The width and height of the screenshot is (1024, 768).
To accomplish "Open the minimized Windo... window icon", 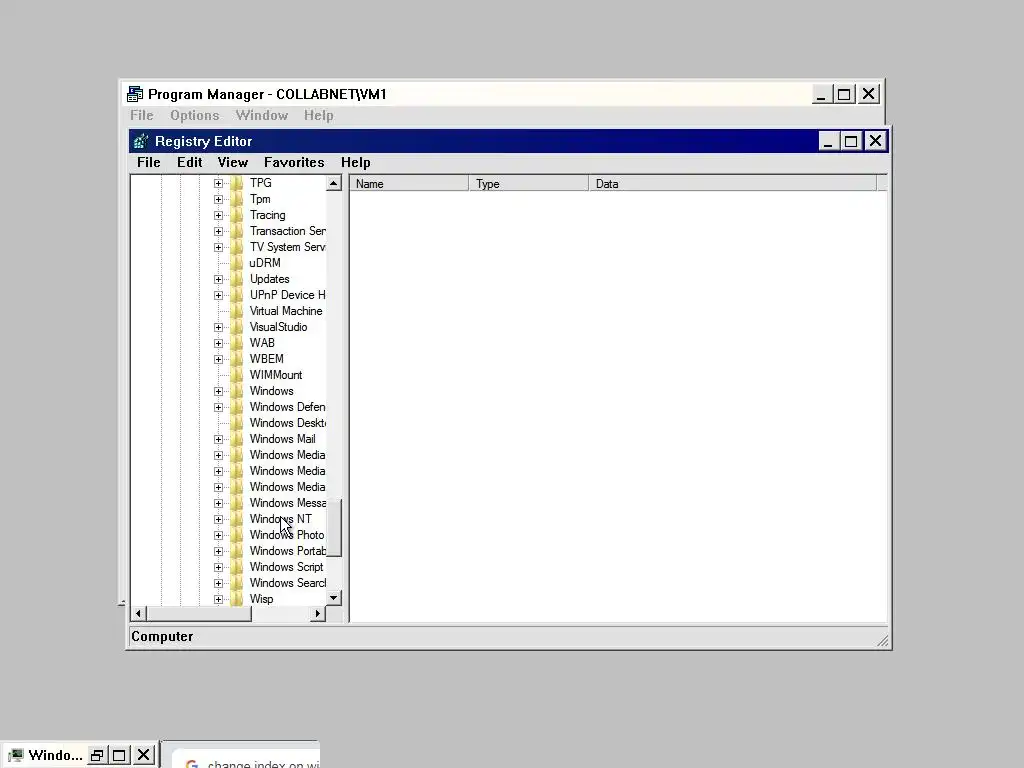I will pos(16,756).
